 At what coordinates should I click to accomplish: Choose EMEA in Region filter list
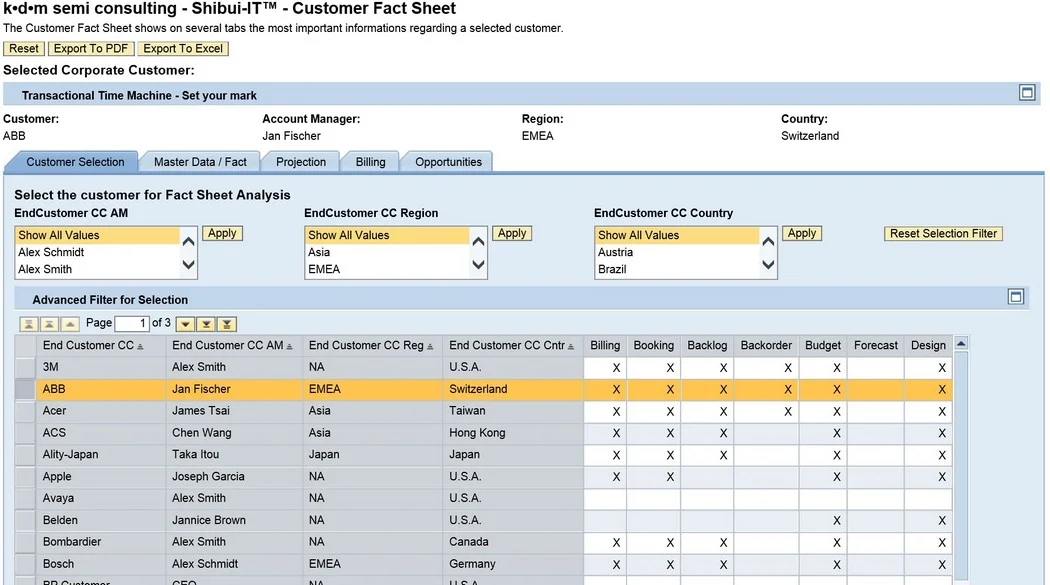click(388, 270)
